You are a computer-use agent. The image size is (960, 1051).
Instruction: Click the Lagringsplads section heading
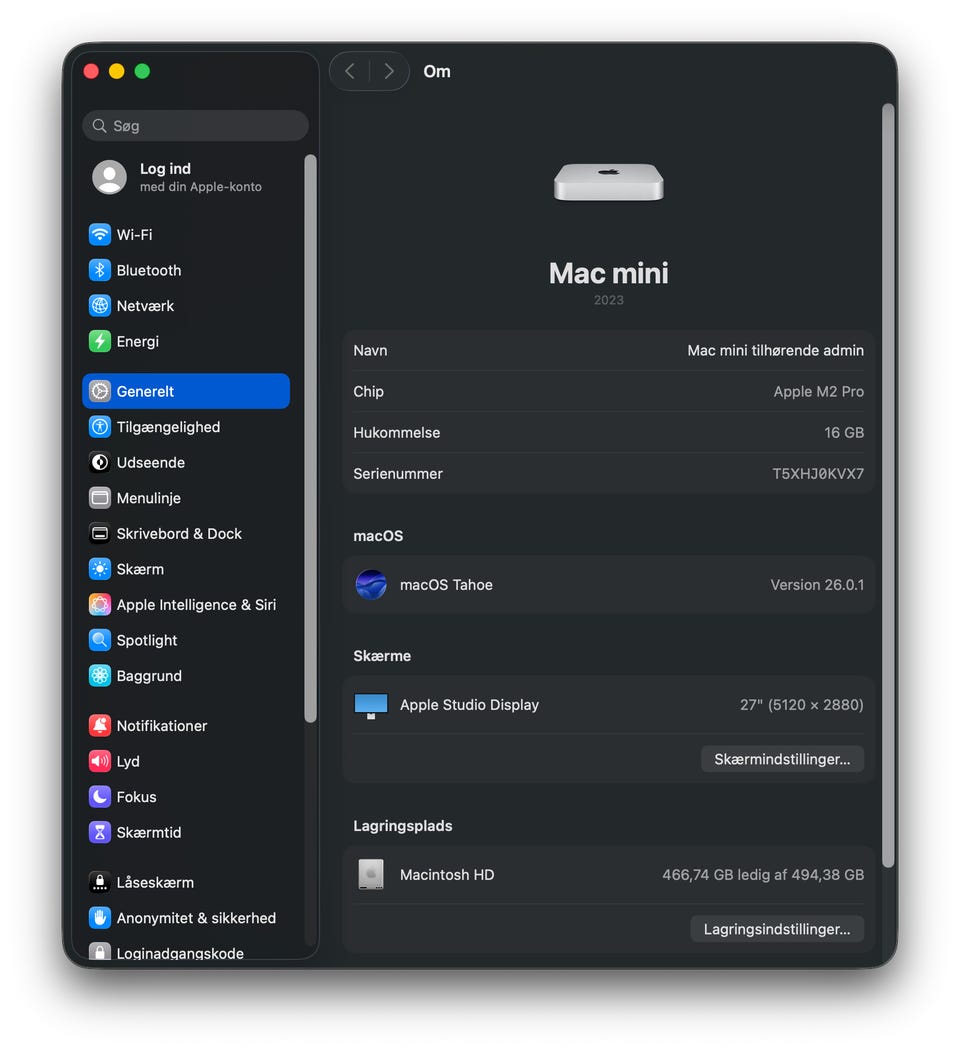[403, 826]
